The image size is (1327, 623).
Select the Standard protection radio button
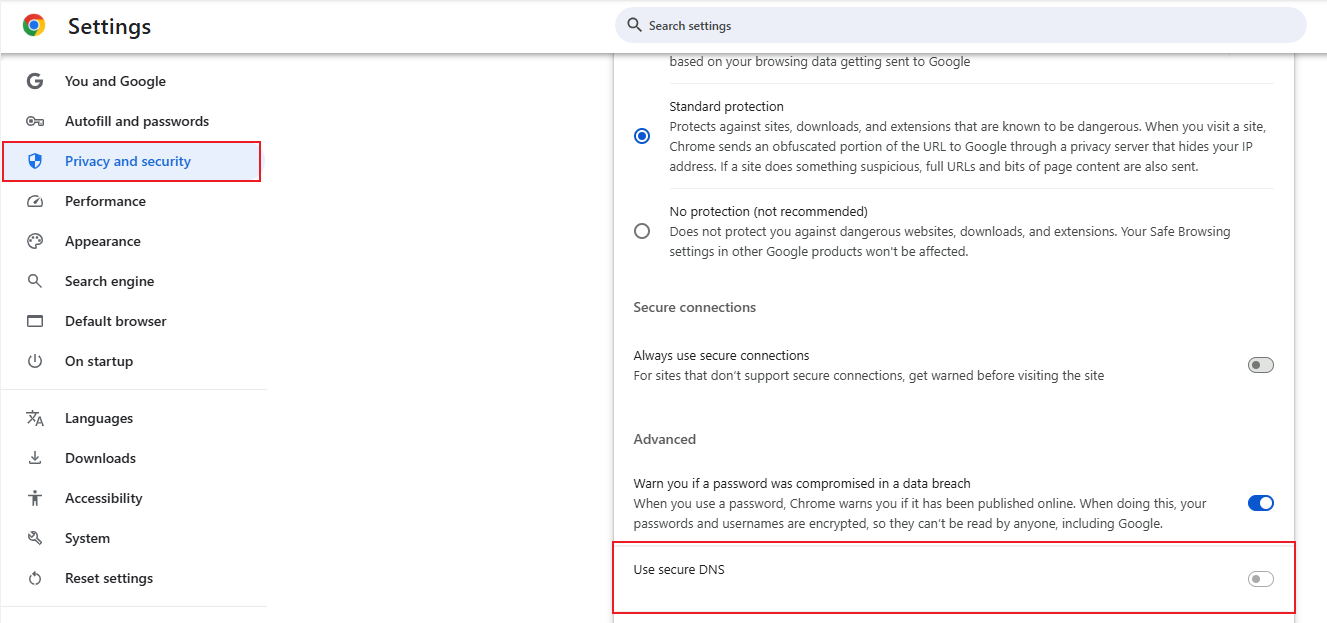click(642, 136)
